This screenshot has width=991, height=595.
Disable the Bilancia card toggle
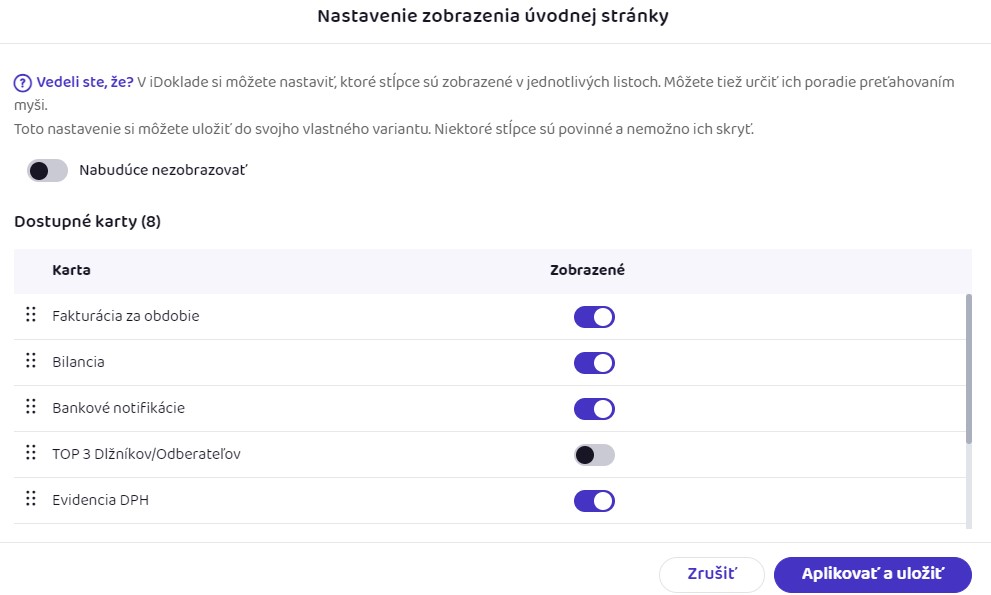click(594, 363)
